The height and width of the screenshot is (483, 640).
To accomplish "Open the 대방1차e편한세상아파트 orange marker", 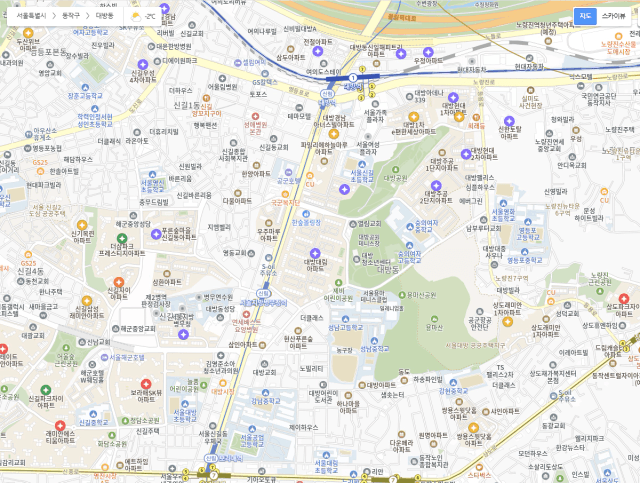I will coord(413,117).
